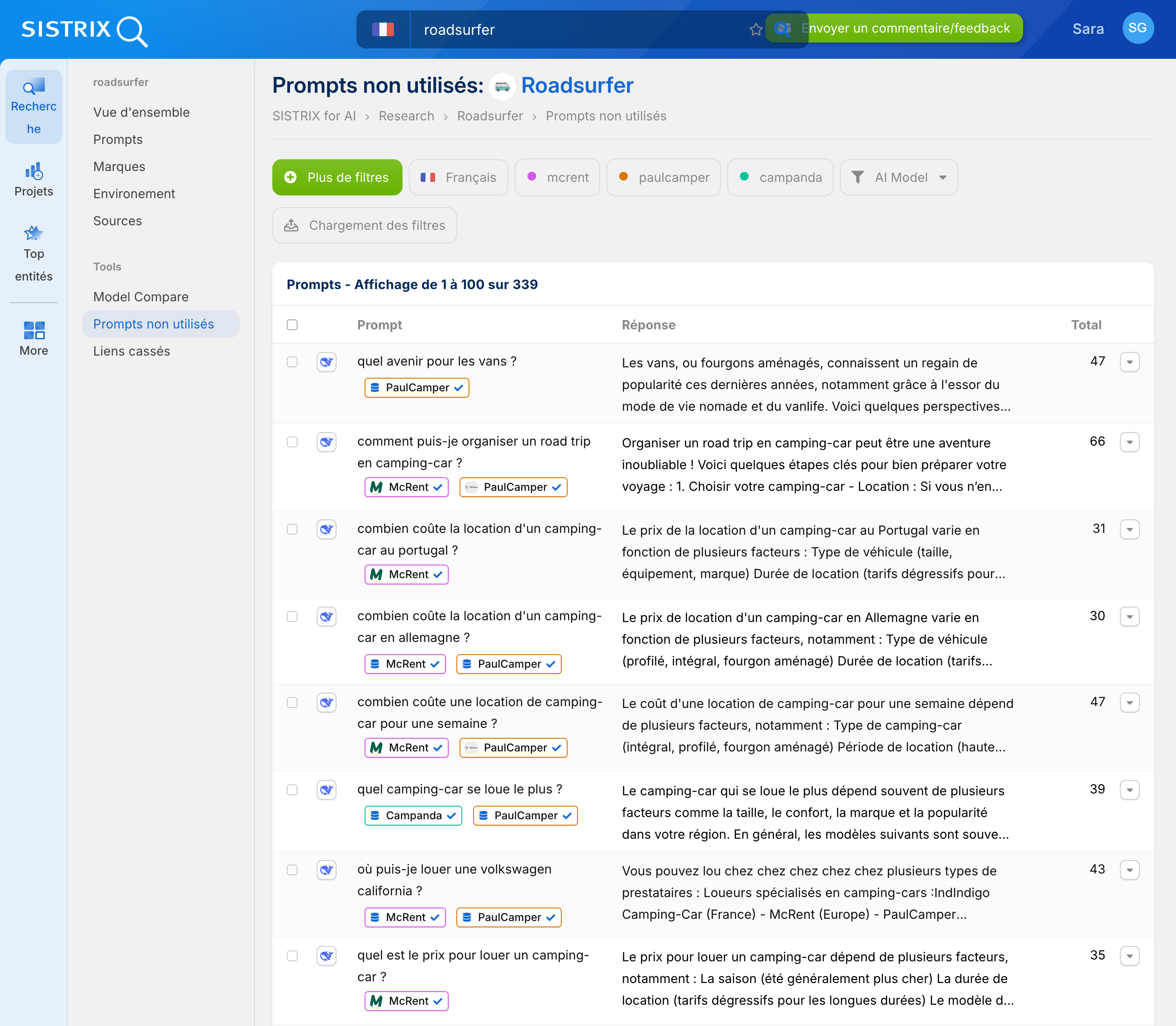This screenshot has width=1176, height=1026.
Task: Open the AI Model filter dropdown
Action: 898,177
